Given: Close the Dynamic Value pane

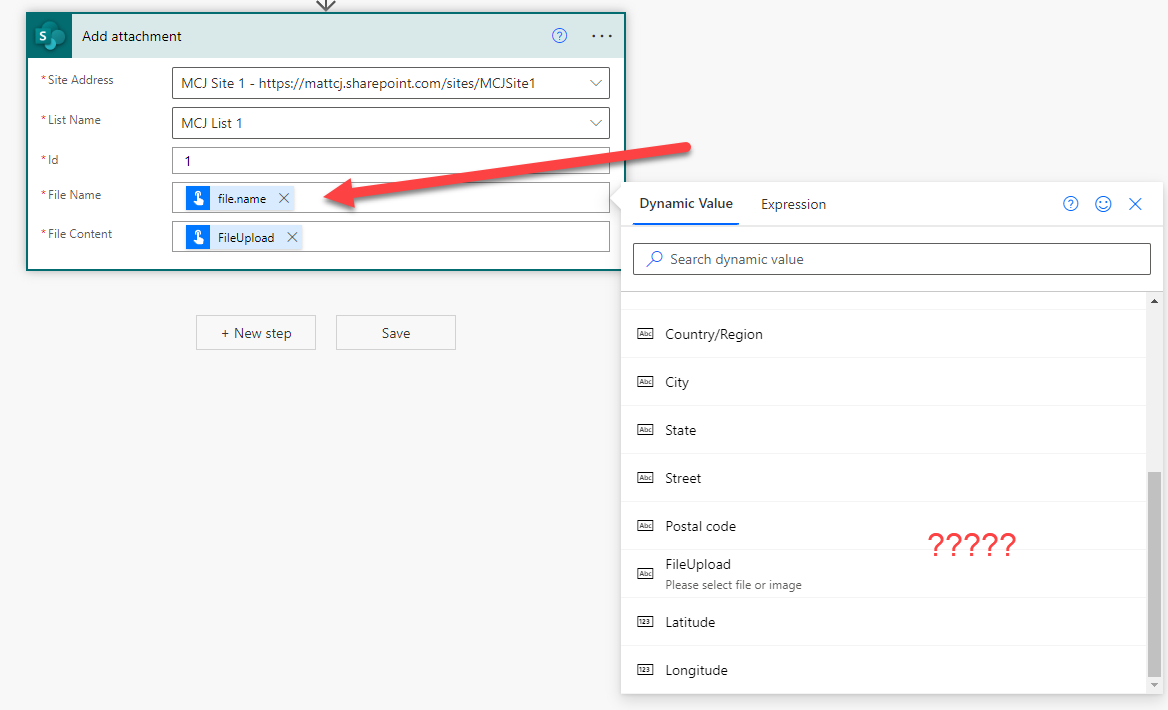Looking at the screenshot, I should [x=1135, y=203].
